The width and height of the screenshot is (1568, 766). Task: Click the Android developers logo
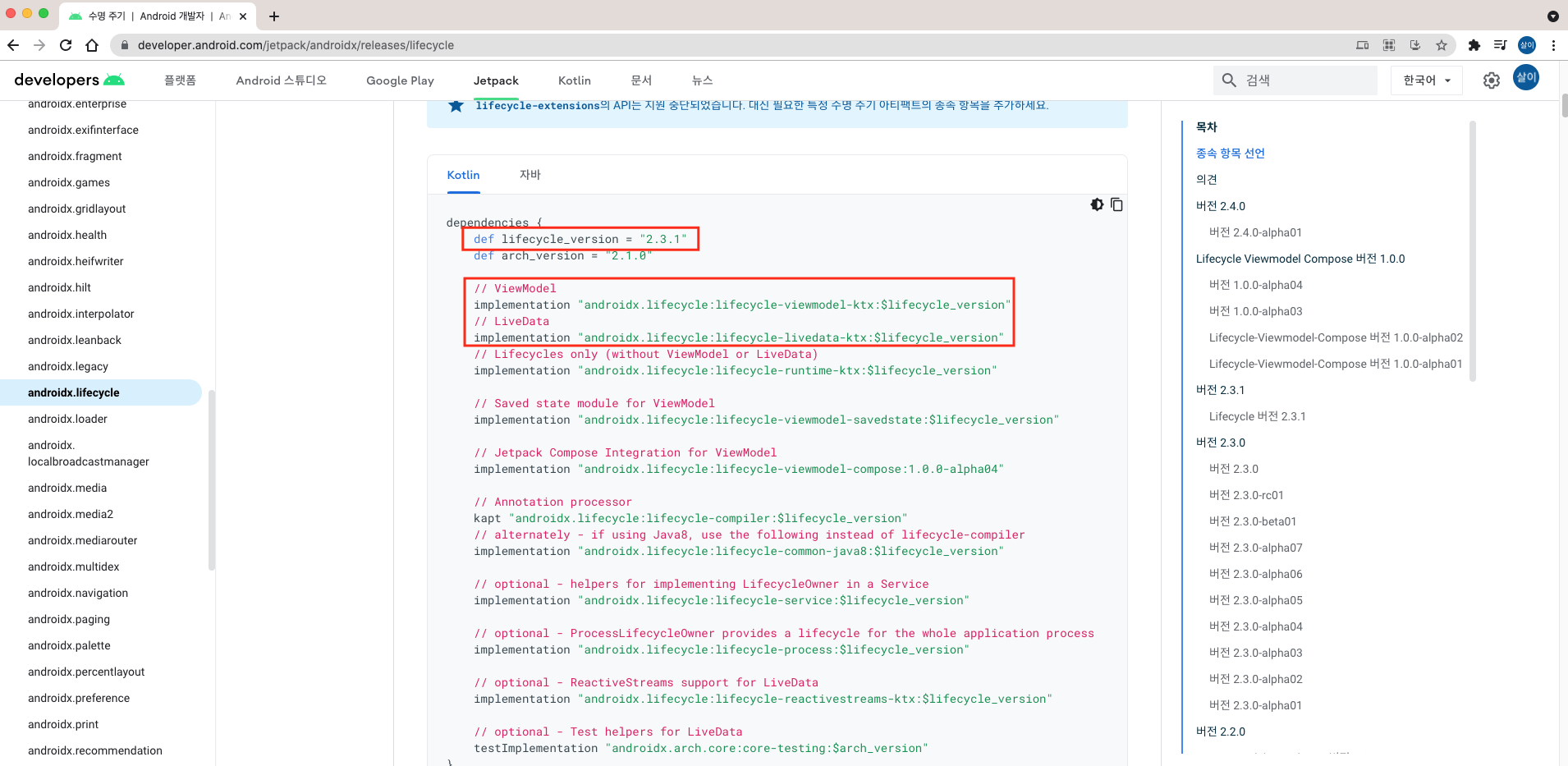(70, 80)
